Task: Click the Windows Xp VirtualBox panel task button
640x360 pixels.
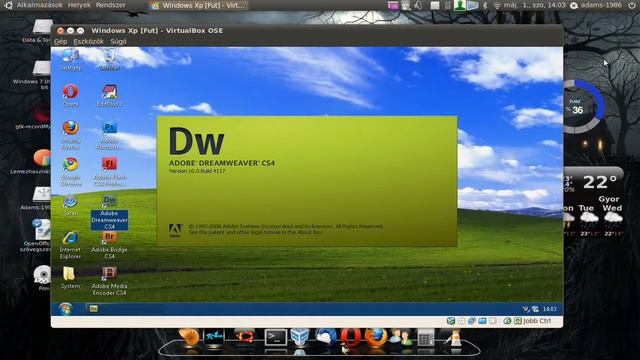Action: click(x=198, y=5)
